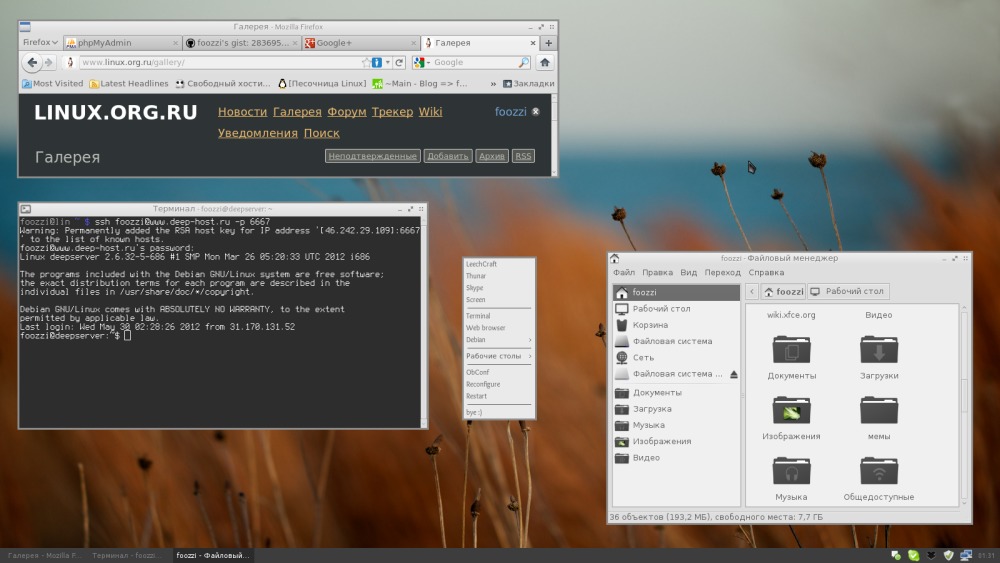Open Правка menu in file manager
Image resolution: width=1000 pixels, height=563 pixels.
pos(658,272)
